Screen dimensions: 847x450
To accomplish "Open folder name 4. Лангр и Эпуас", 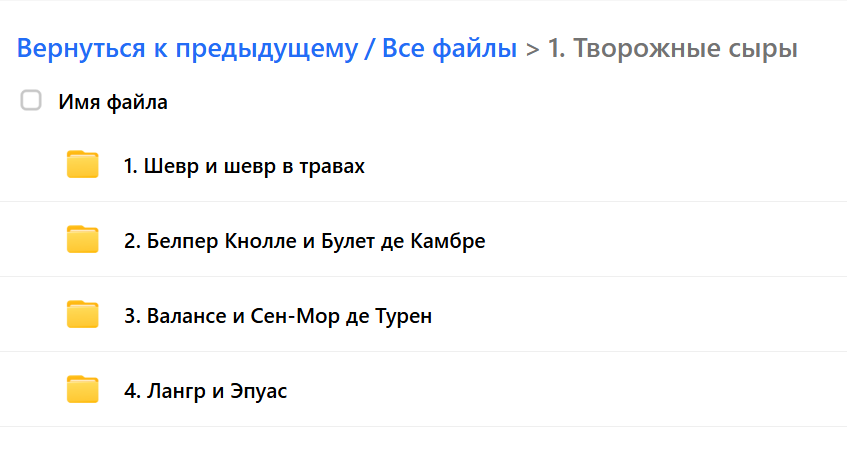I will click(x=205, y=391).
